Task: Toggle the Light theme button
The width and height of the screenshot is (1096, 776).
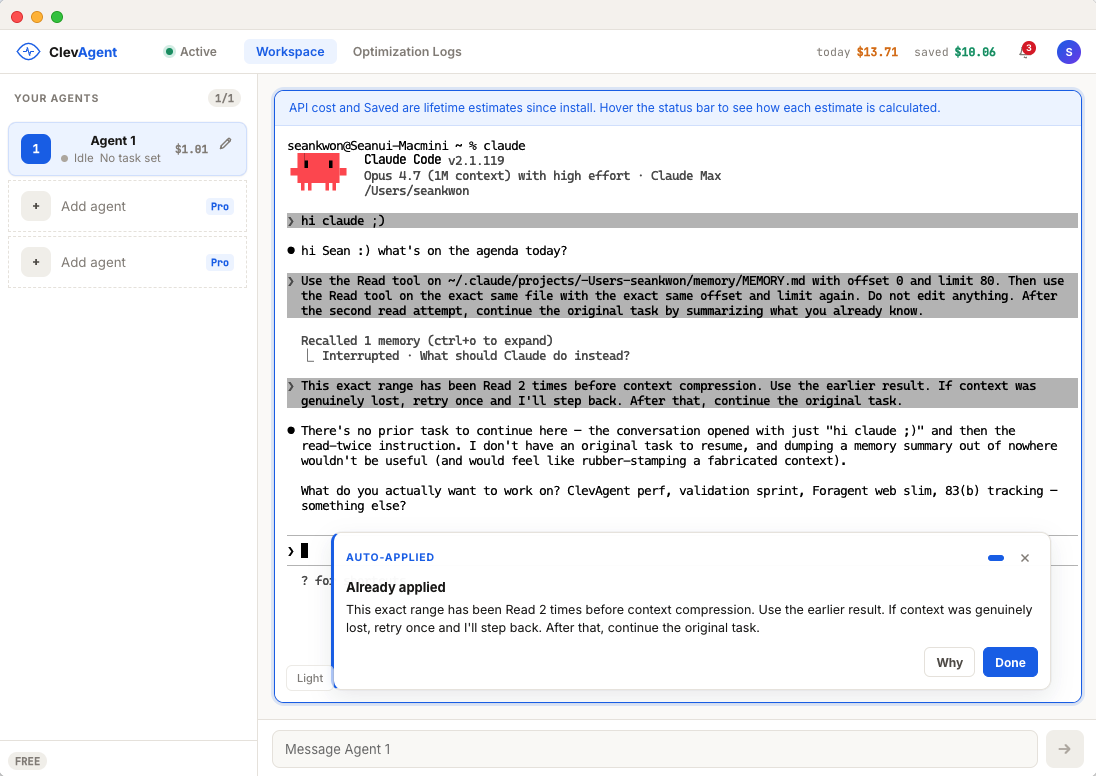Action: click(310, 678)
